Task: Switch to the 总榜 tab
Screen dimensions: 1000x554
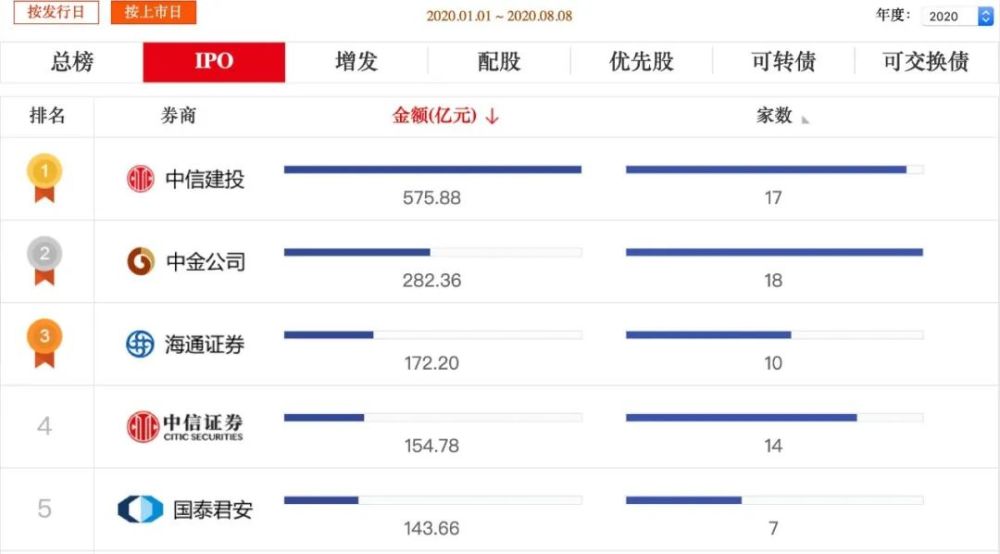Action: [x=72, y=62]
